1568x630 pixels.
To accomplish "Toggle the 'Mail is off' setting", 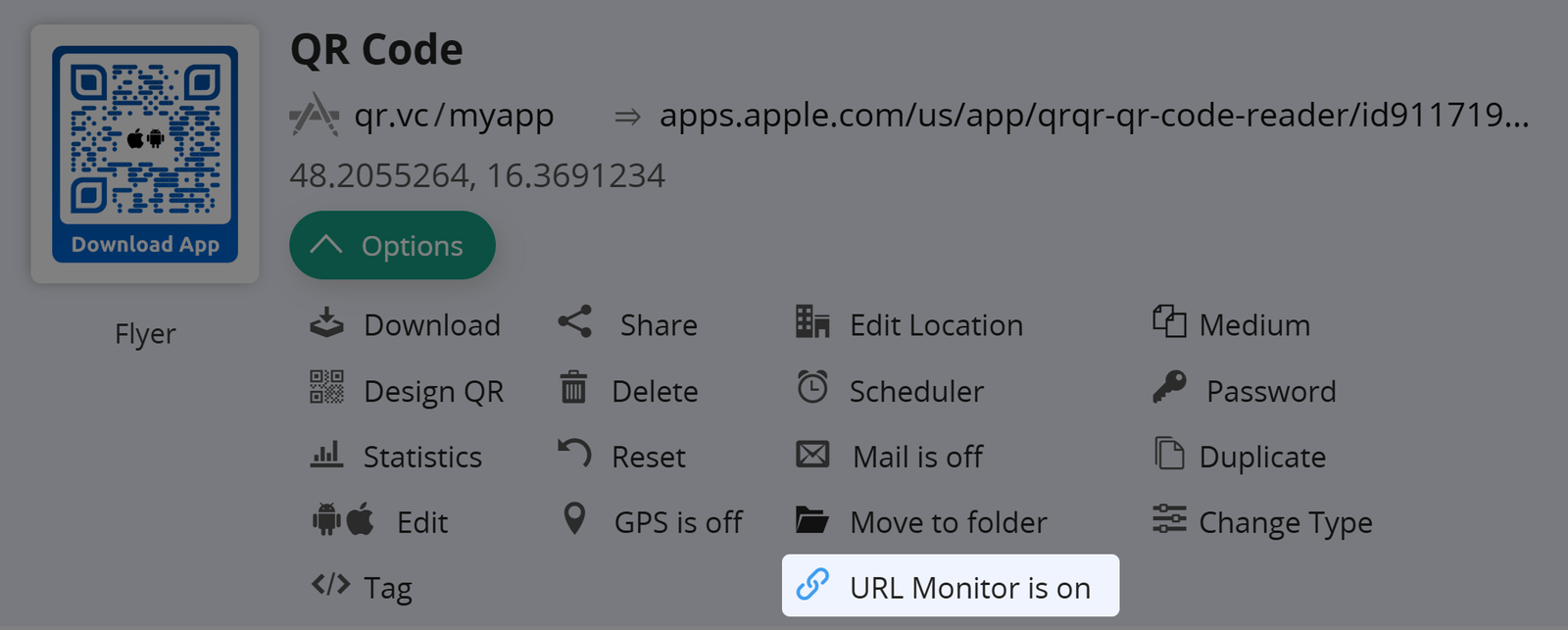I will tap(917, 457).
